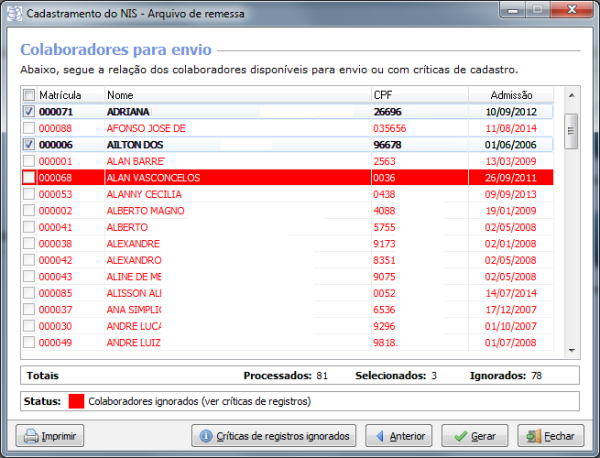Screen dimensions: 600x458
Task: Click the info icon for Críticas de registros
Action: point(207,436)
